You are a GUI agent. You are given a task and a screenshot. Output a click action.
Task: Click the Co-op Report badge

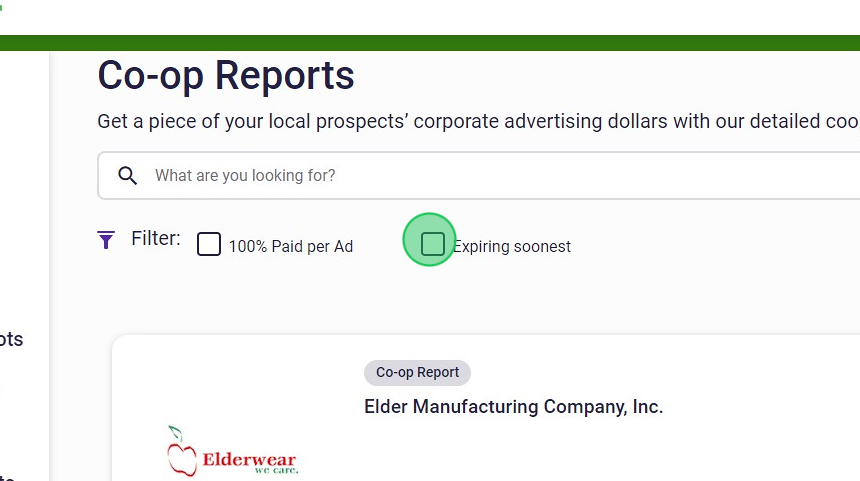pos(417,372)
